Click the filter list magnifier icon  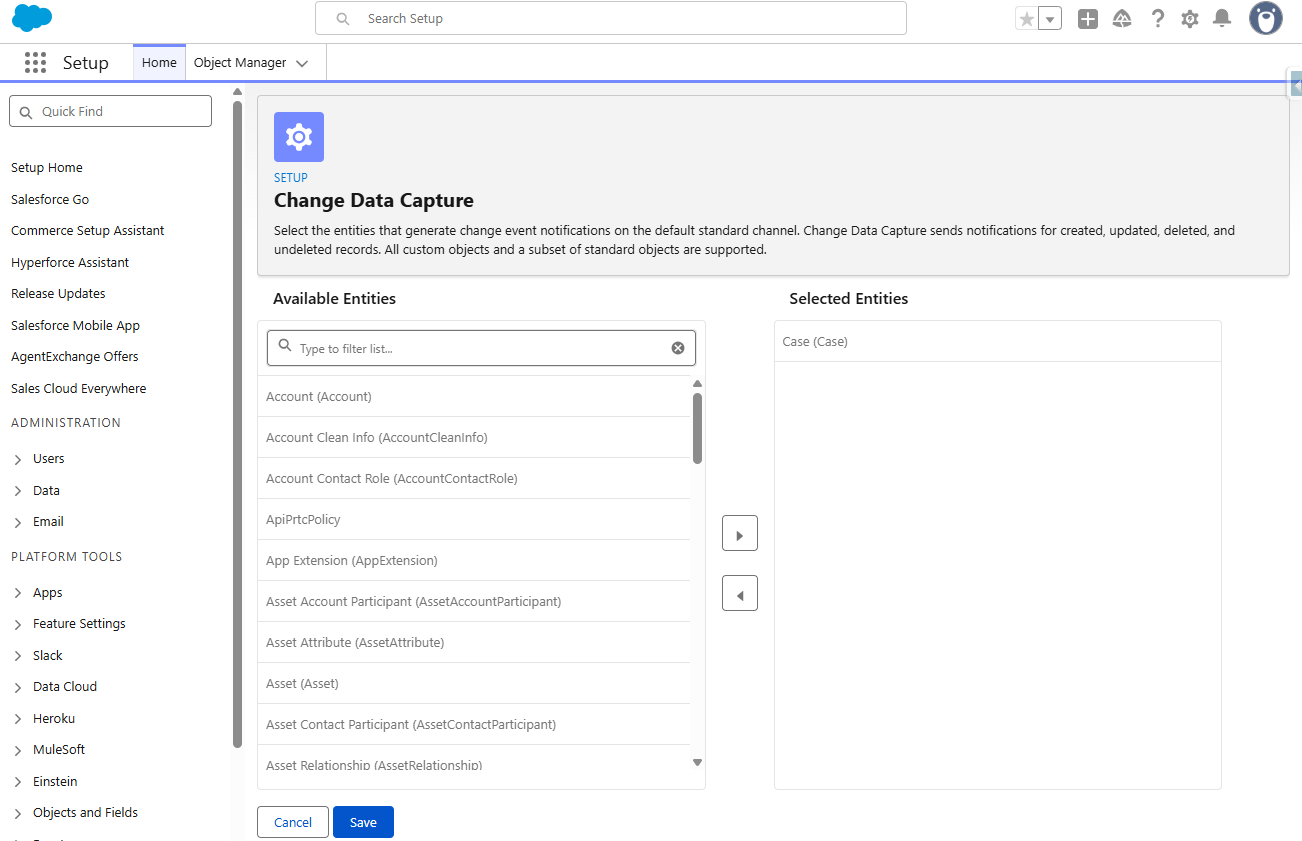pyautogui.click(x=285, y=346)
